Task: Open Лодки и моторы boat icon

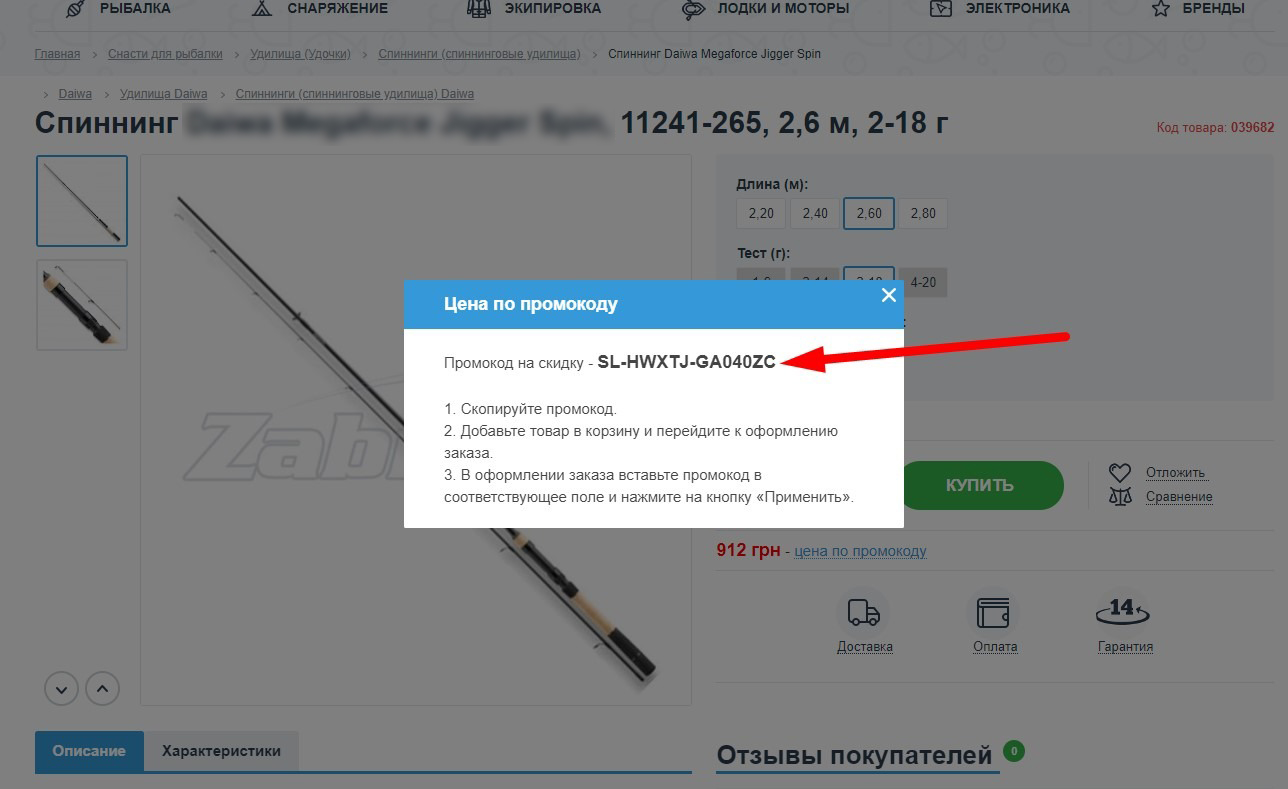Action: pos(694,9)
